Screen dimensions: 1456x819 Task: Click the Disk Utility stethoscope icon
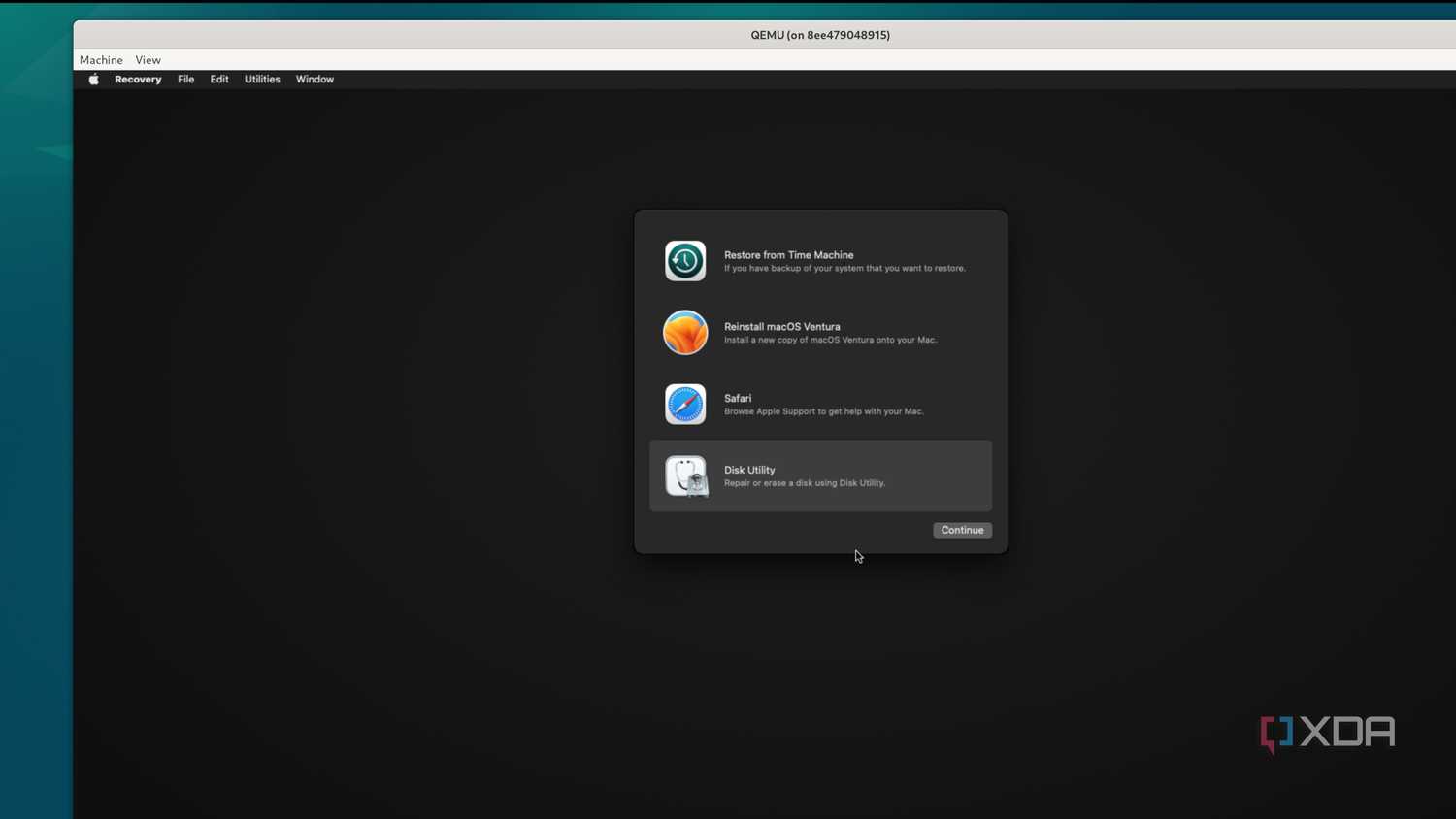coord(686,476)
